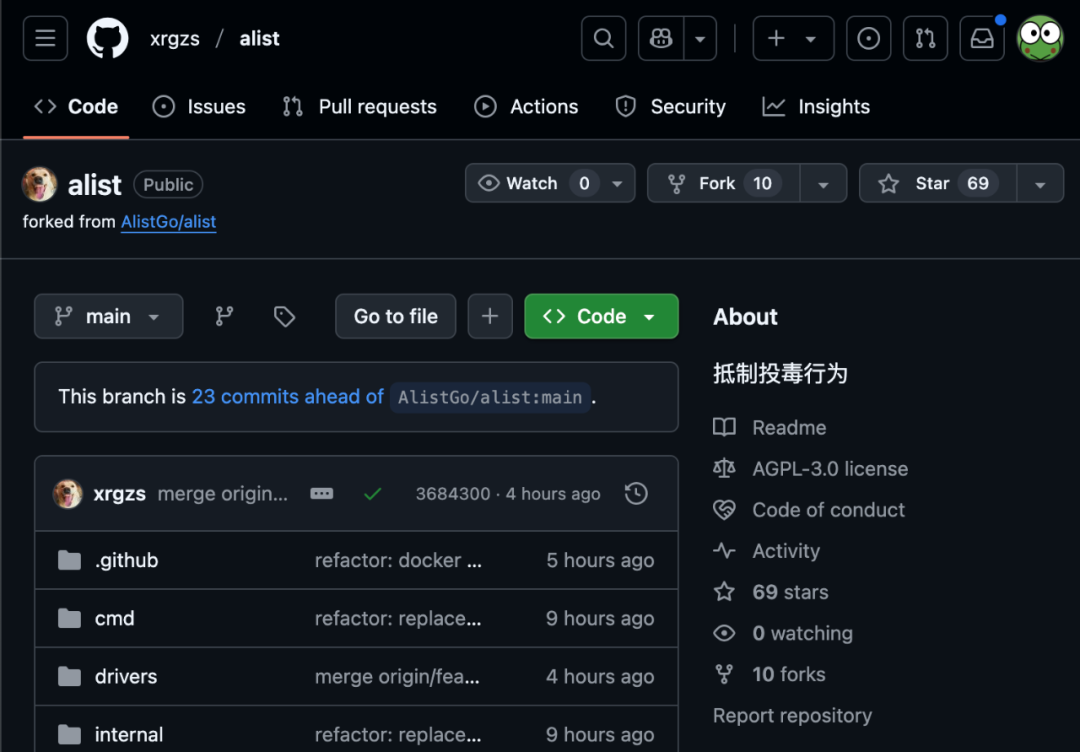This screenshot has height=752, width=1080.
Task: Open the .github folder
Action: click(127, 560)
